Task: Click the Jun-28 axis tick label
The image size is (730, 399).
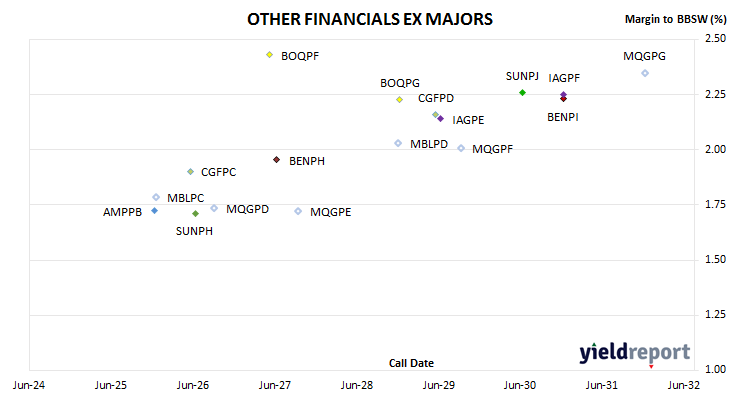Action: pyautogui.click(x=357, y=385)
